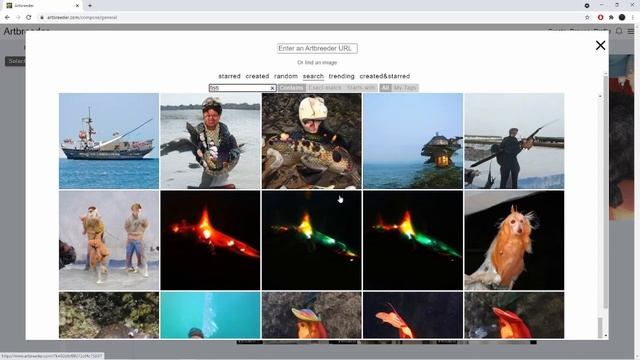The width and height of the screenshot is (640, 360).
Task: Reload the page
Action: coord(29,18)
